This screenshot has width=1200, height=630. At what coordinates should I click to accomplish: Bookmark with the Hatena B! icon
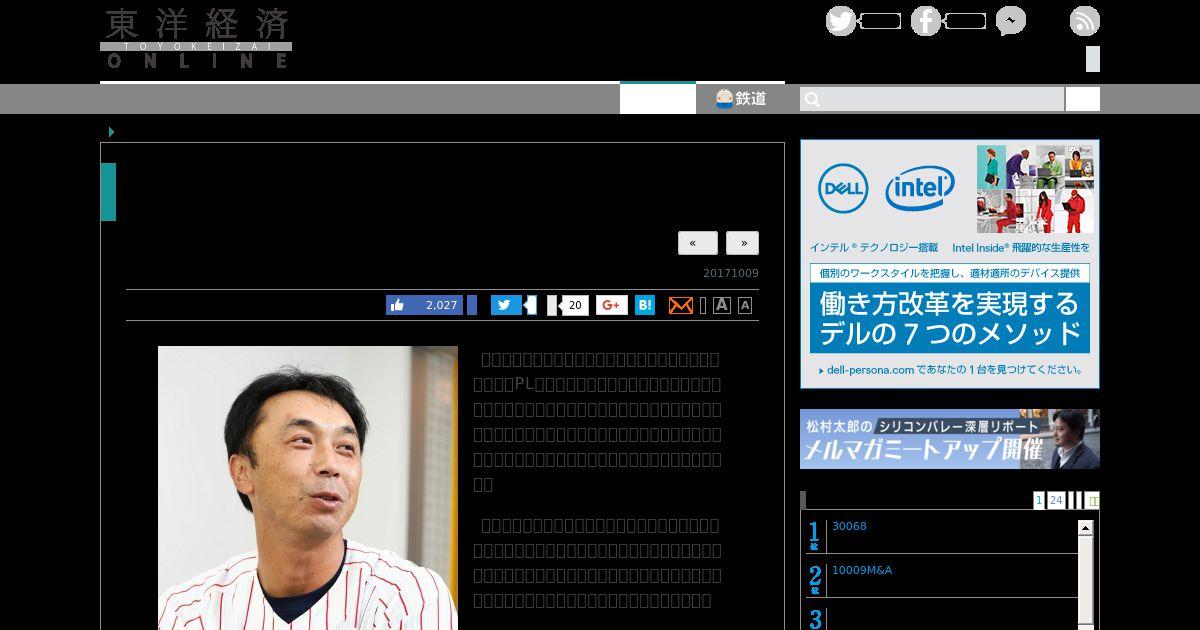click(645, 305)
